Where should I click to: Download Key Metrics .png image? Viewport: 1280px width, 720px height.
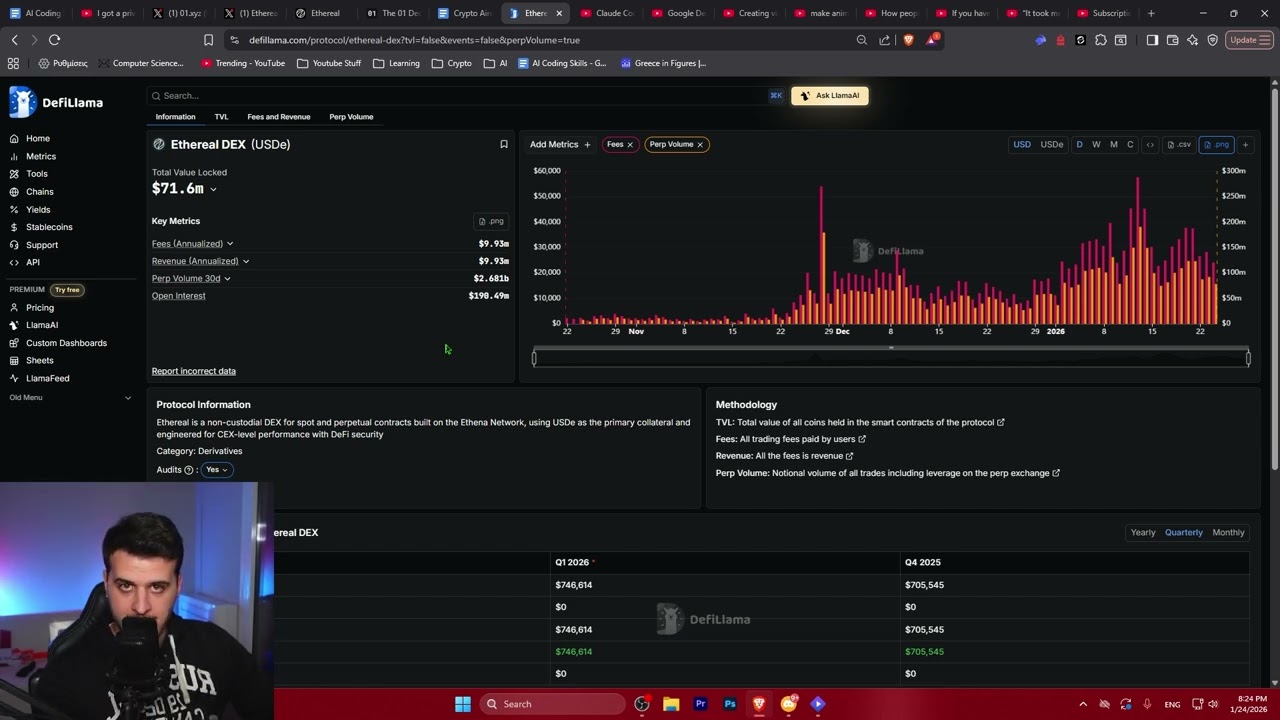(x=491, y=221)
